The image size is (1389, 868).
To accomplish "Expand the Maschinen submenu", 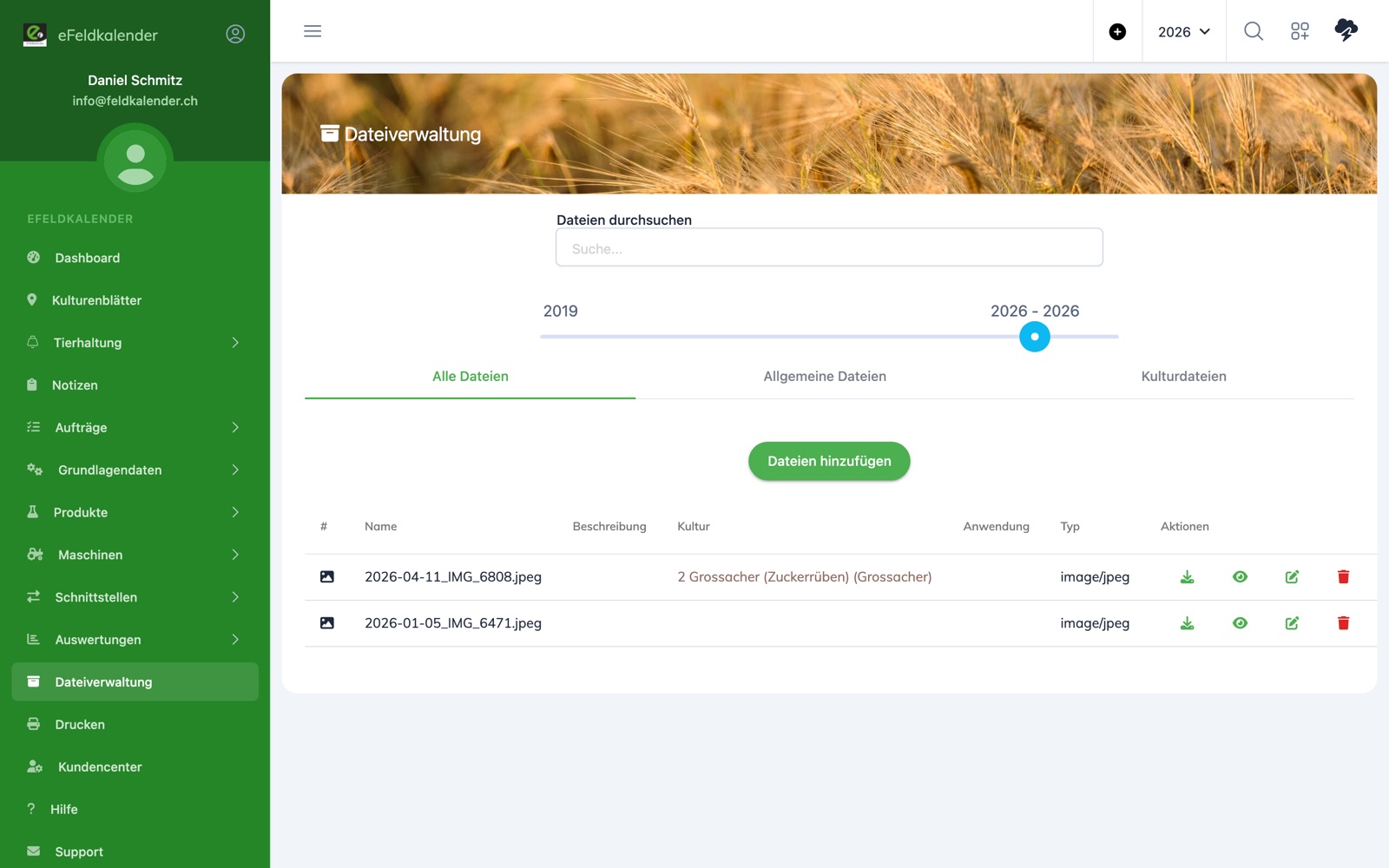I will (135, 556).
